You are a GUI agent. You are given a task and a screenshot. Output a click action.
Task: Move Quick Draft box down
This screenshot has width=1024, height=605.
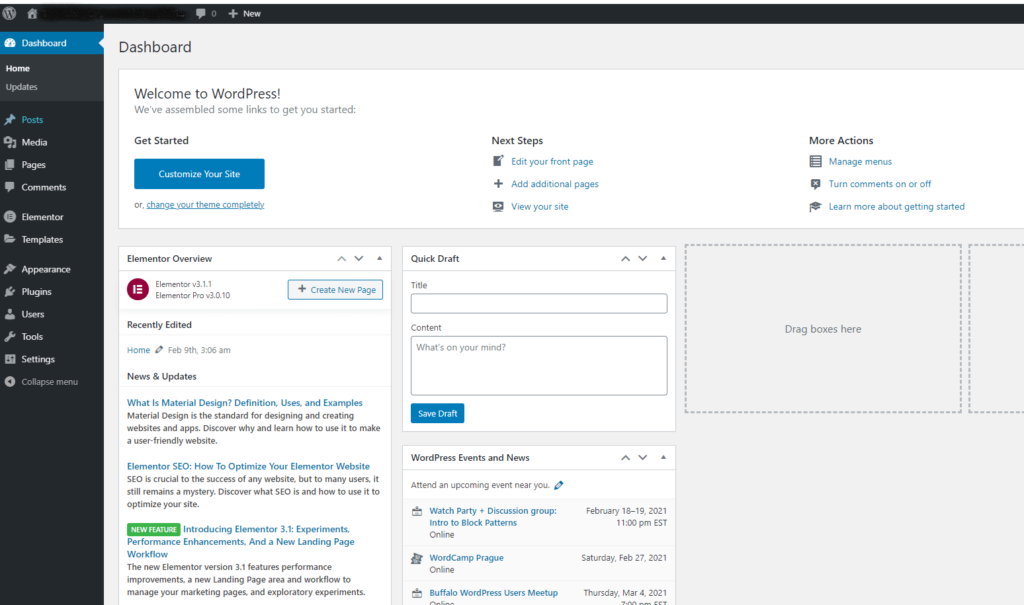pyautogui.click(x=643, y=259)
